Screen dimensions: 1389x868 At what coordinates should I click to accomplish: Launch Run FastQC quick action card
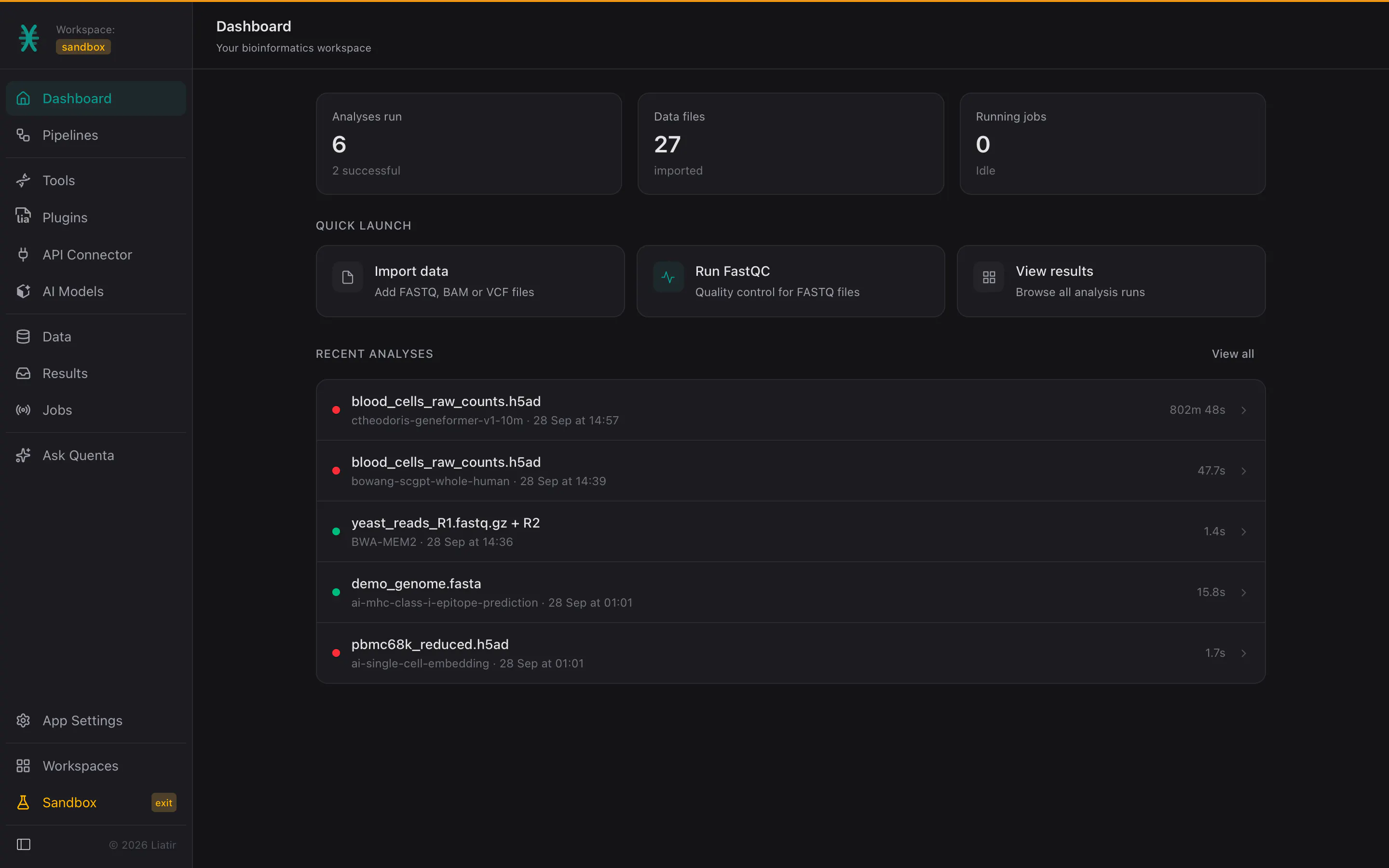coord(790,281)
